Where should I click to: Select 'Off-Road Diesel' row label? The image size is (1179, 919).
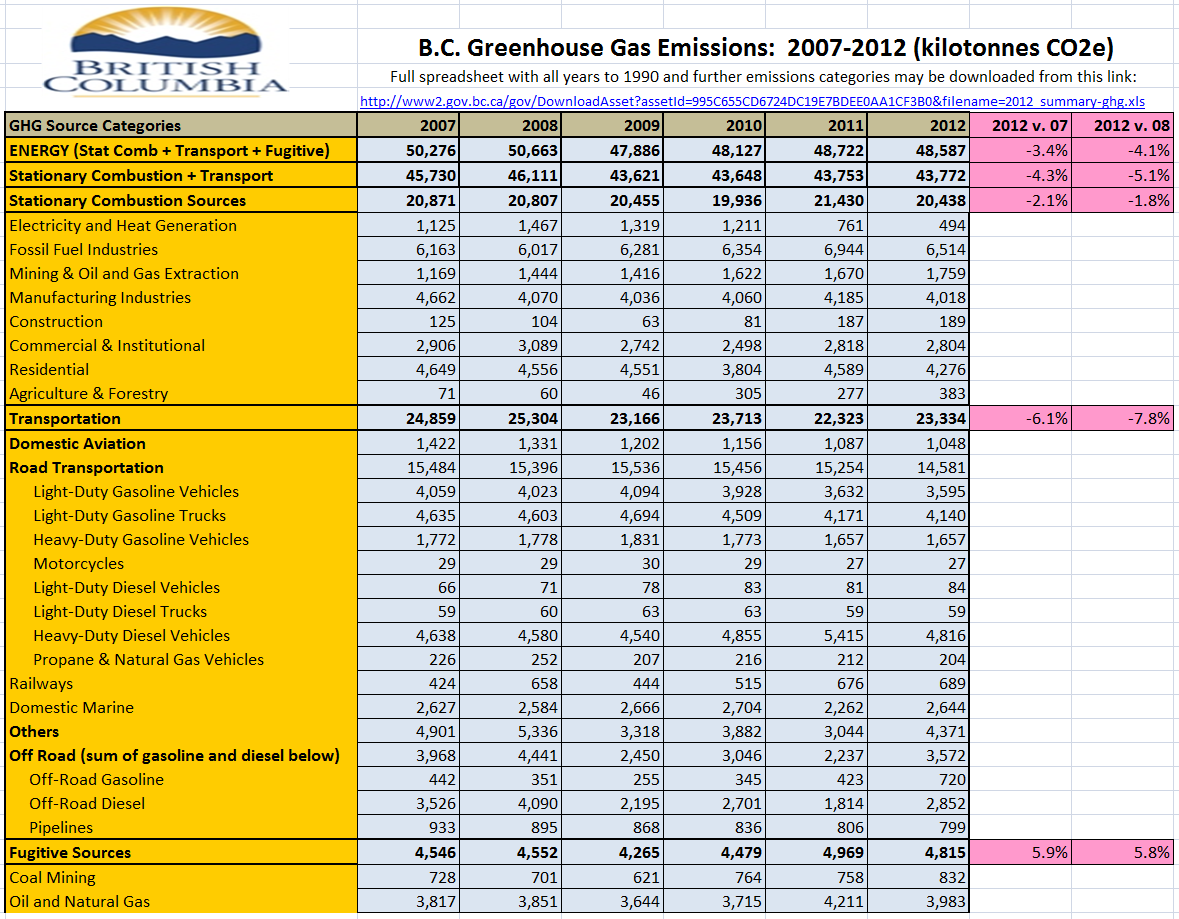[x=181, y=804]
